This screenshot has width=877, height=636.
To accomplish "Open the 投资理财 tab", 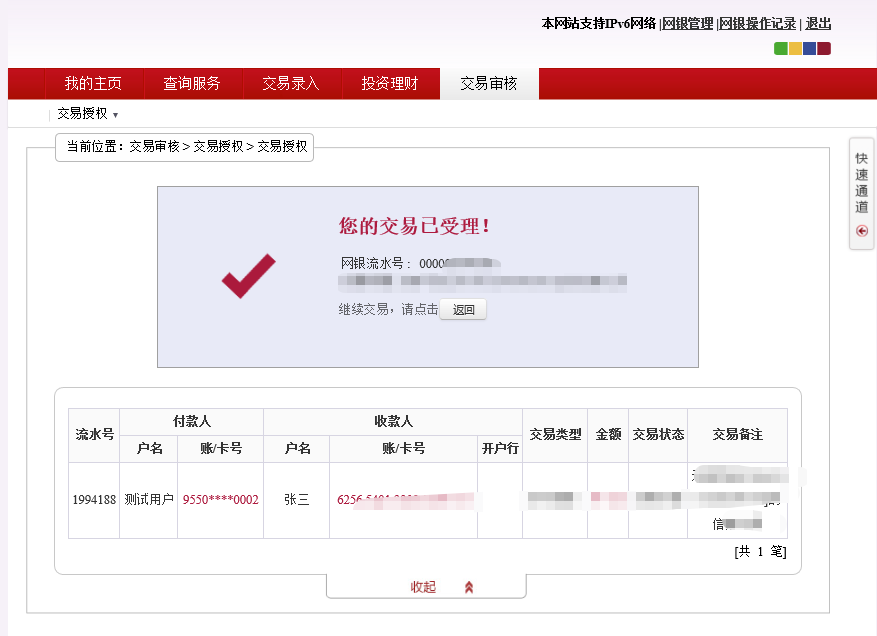I will click(390, 84).
